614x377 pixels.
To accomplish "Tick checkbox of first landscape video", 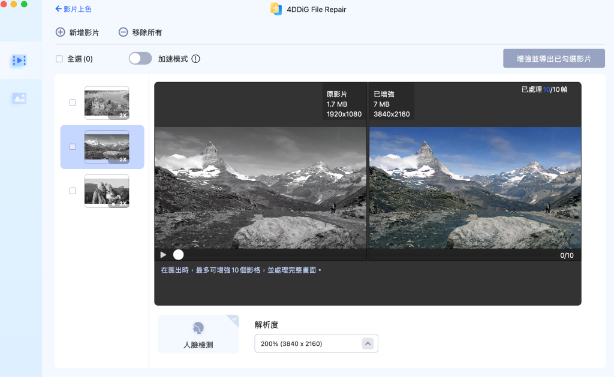I will 72,103.
